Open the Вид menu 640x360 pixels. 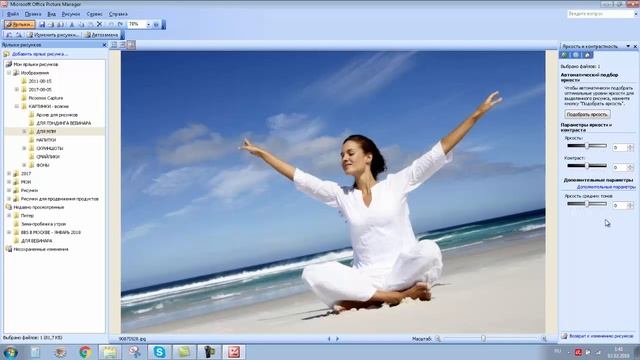[51, 14]
